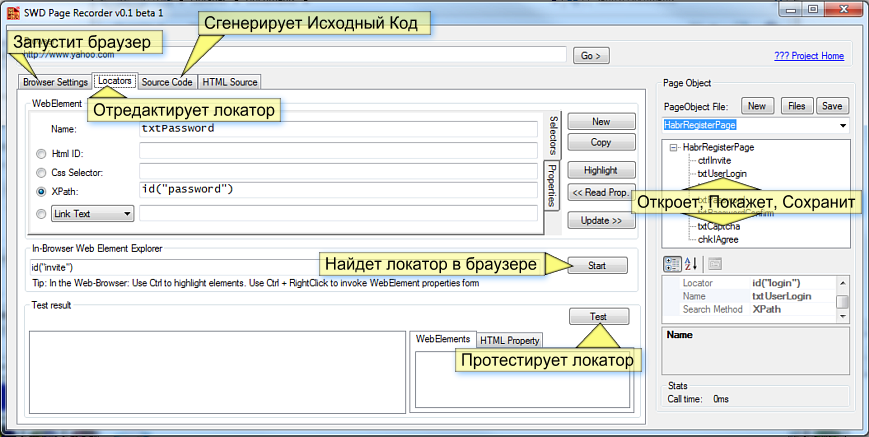This screenshot has height=437, width=869.
Task: Switch to the HTML Source tab
Action: [x=229, y=82]
